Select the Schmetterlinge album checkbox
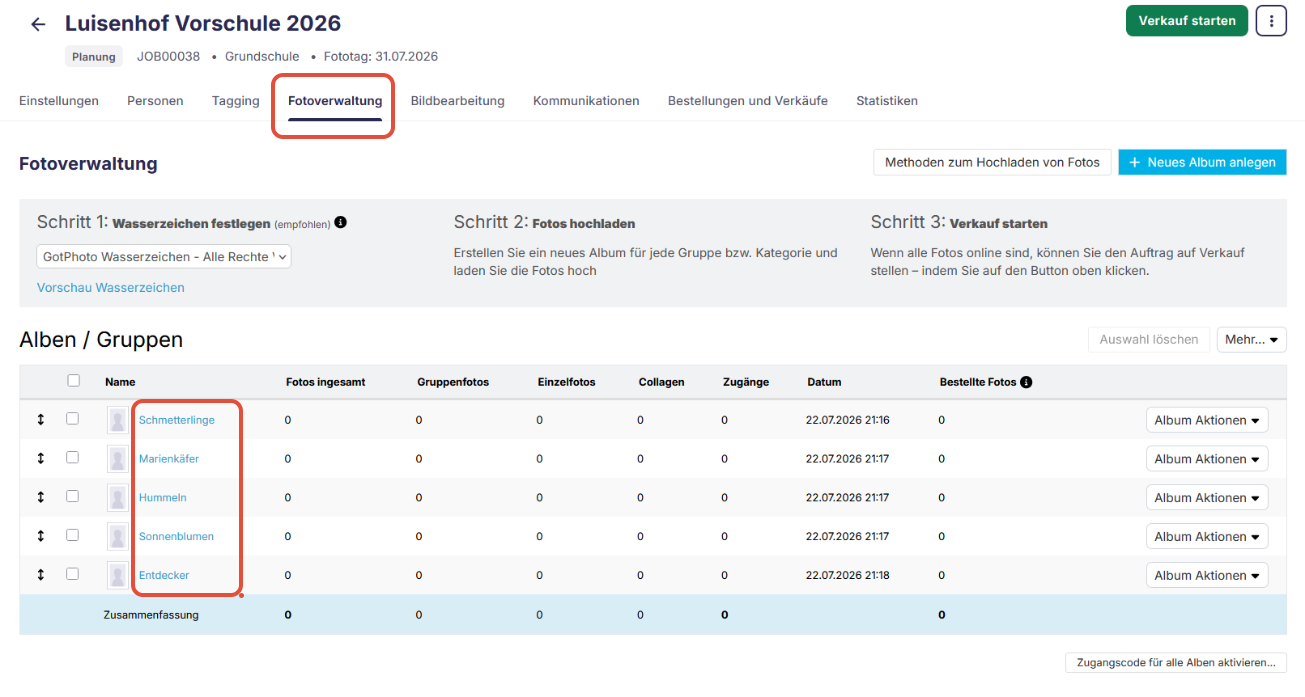The width and height of the screenshot is (1305, 697). pyautogui.click(x=72, y=418)
